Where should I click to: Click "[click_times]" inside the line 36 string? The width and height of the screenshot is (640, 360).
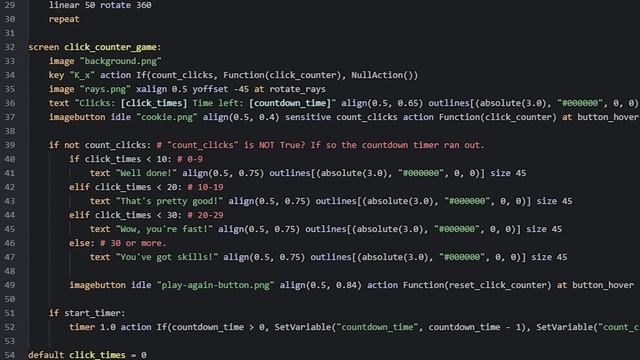click(x=154, y=103)
